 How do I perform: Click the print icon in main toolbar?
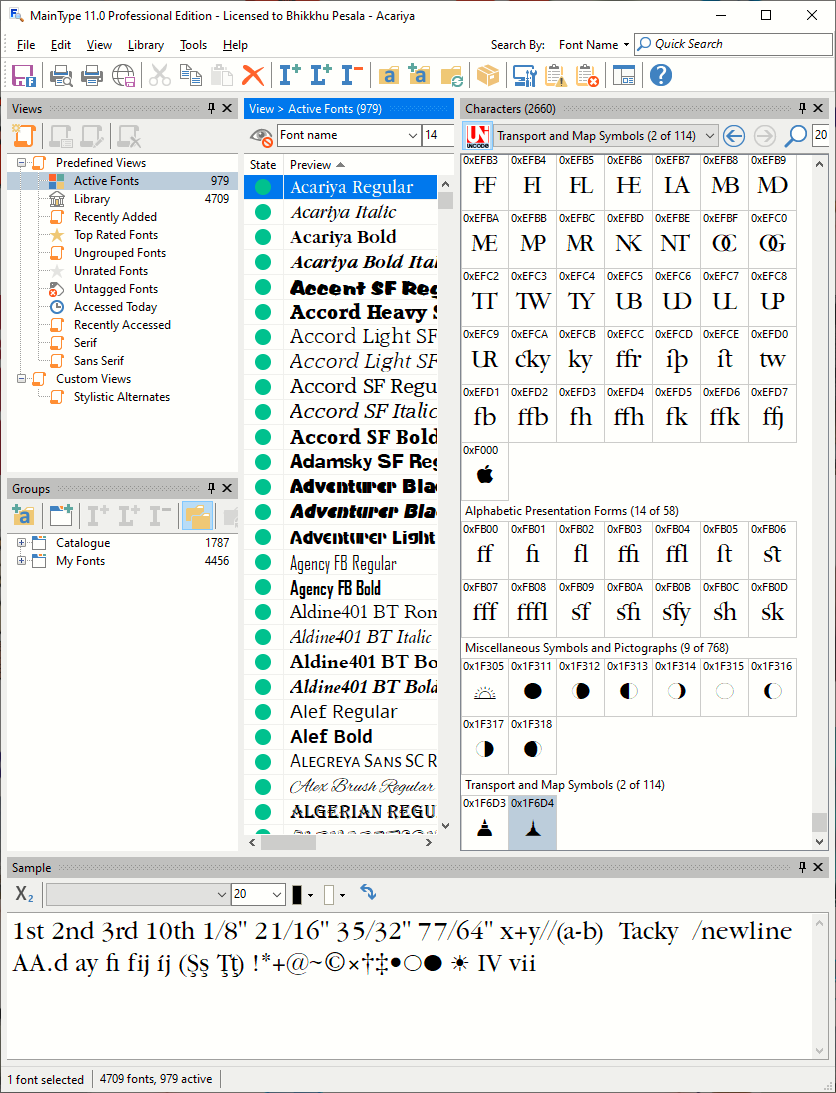point(92,75)
